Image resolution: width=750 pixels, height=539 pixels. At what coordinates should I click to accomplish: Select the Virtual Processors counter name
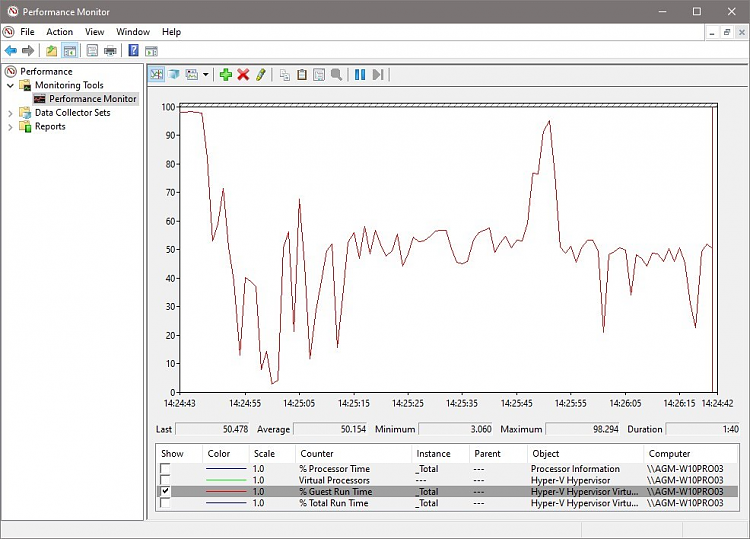334,480
